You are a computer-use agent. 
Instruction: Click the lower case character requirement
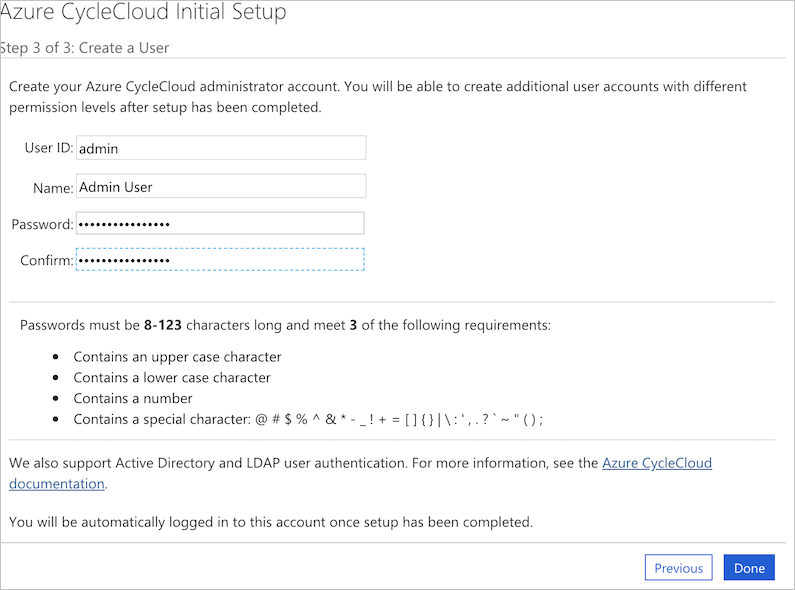tap(172, 378)
